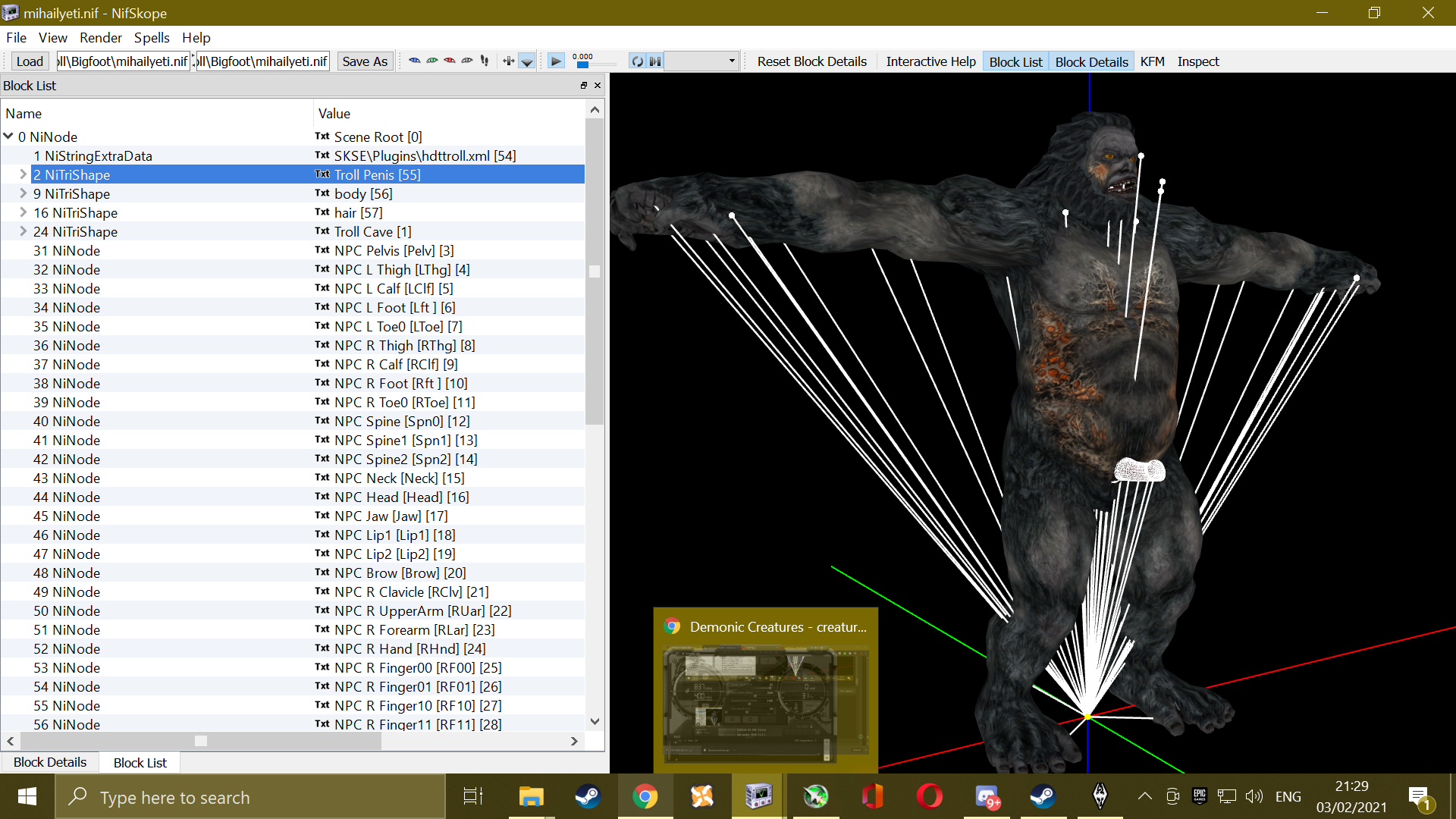1456x819 pixels.
Task: Show hidden system tray icons
Action: [x=1145, y=796]
